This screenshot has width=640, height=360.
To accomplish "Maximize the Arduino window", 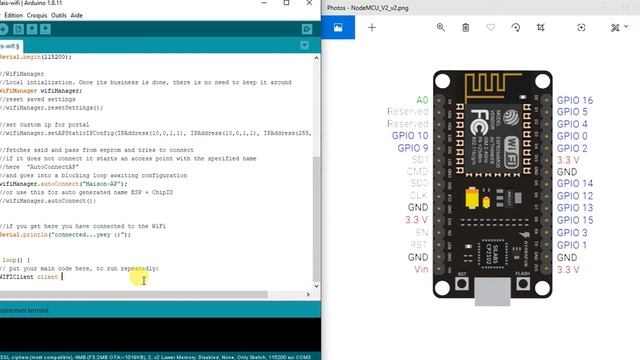I will coord(287,3).
